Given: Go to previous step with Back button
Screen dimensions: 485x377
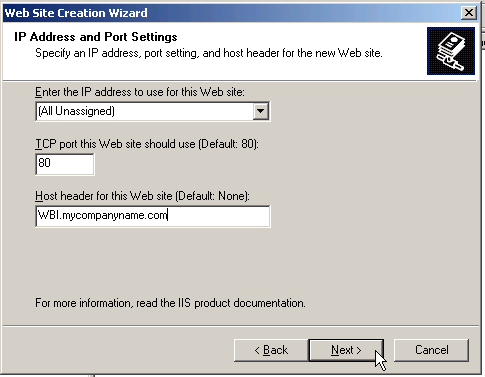Looking at the screenshot, I should coord(271,350).
